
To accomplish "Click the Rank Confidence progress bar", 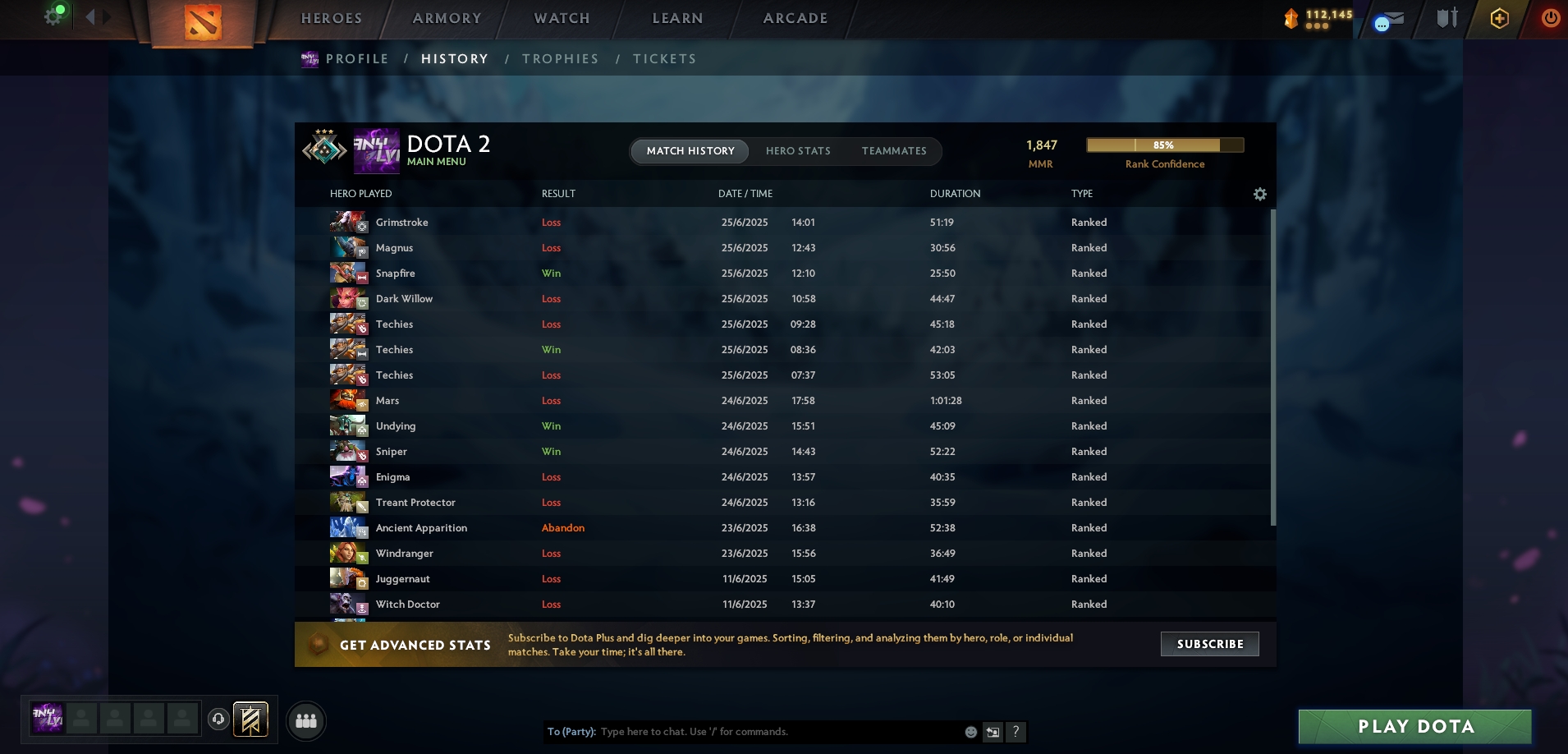I will pos(1165,145).
